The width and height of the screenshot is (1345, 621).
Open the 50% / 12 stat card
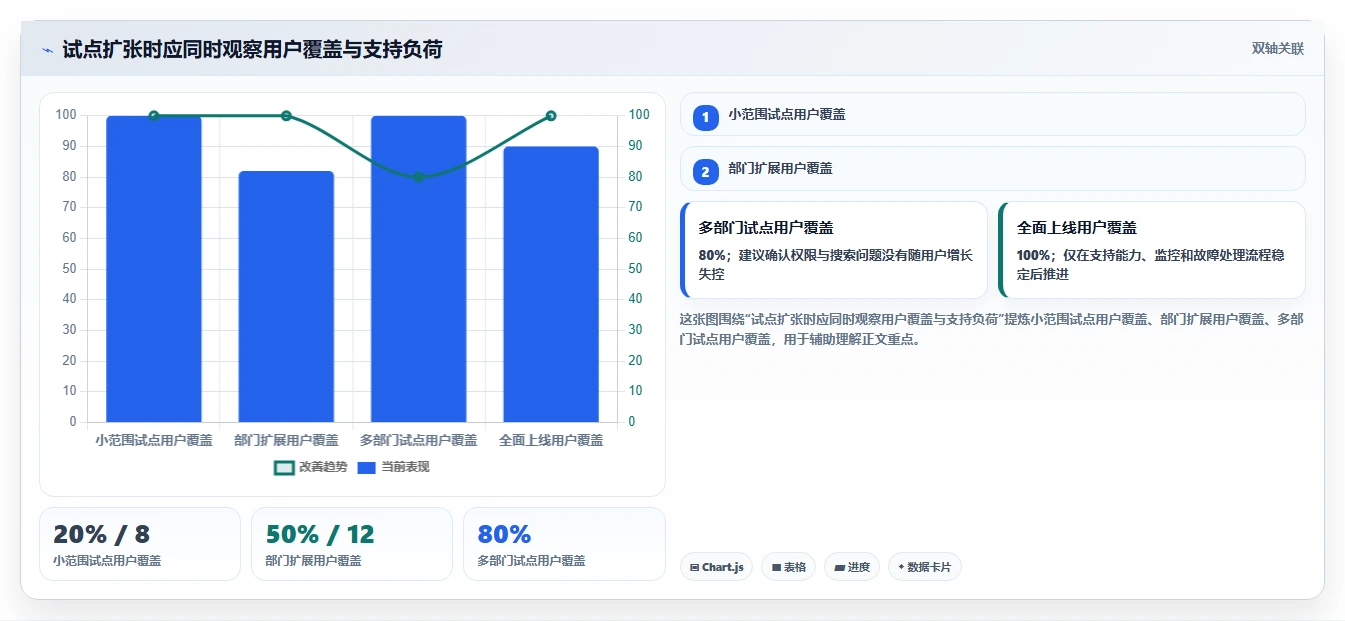(x=352, y=544)
